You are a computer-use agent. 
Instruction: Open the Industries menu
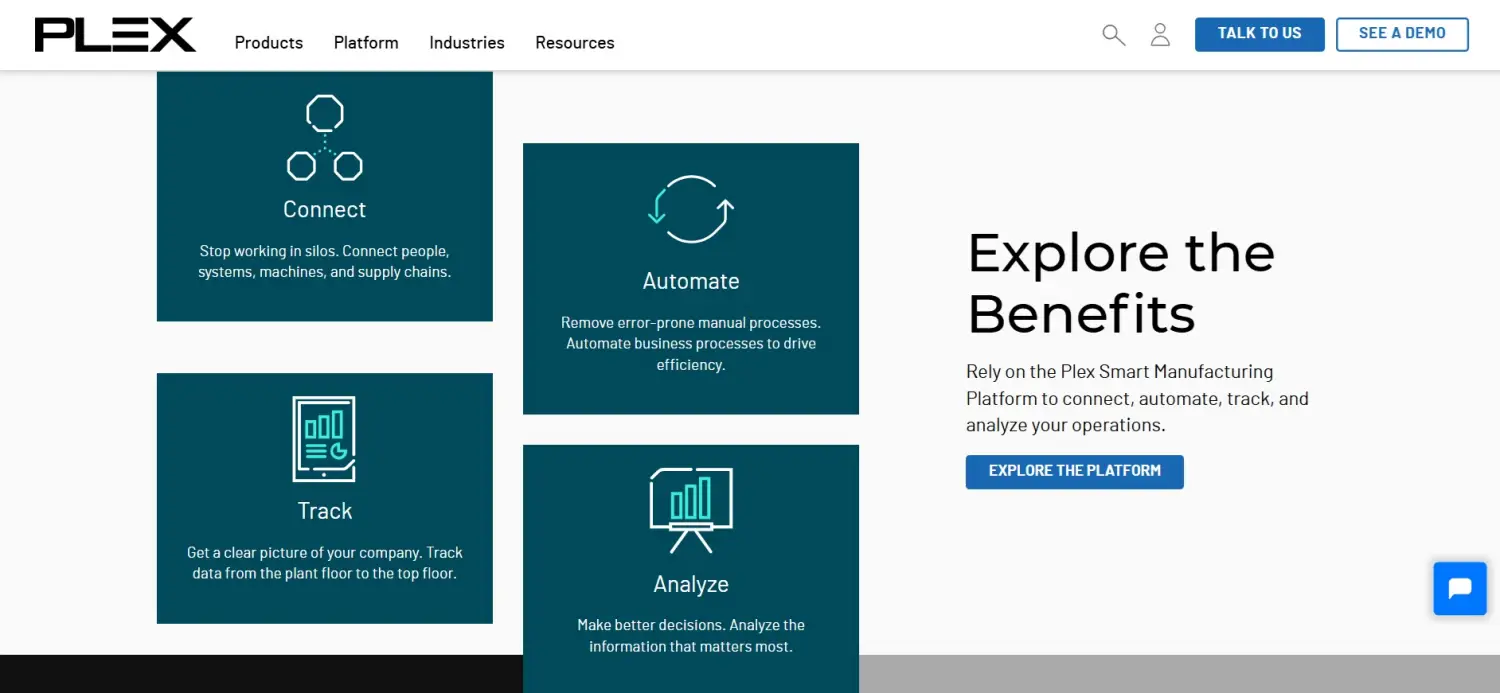tap(467, 43)
